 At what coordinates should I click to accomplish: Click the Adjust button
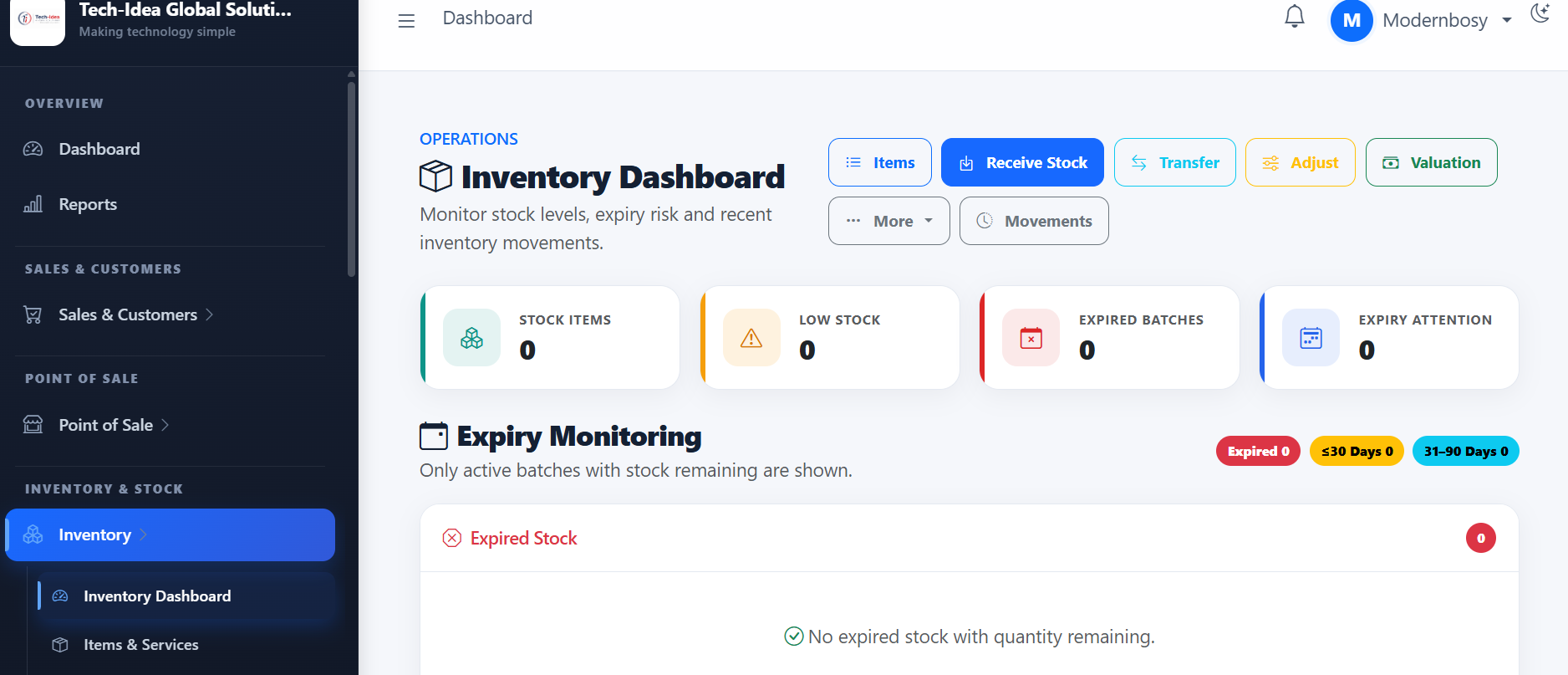tap(1301, 162)
